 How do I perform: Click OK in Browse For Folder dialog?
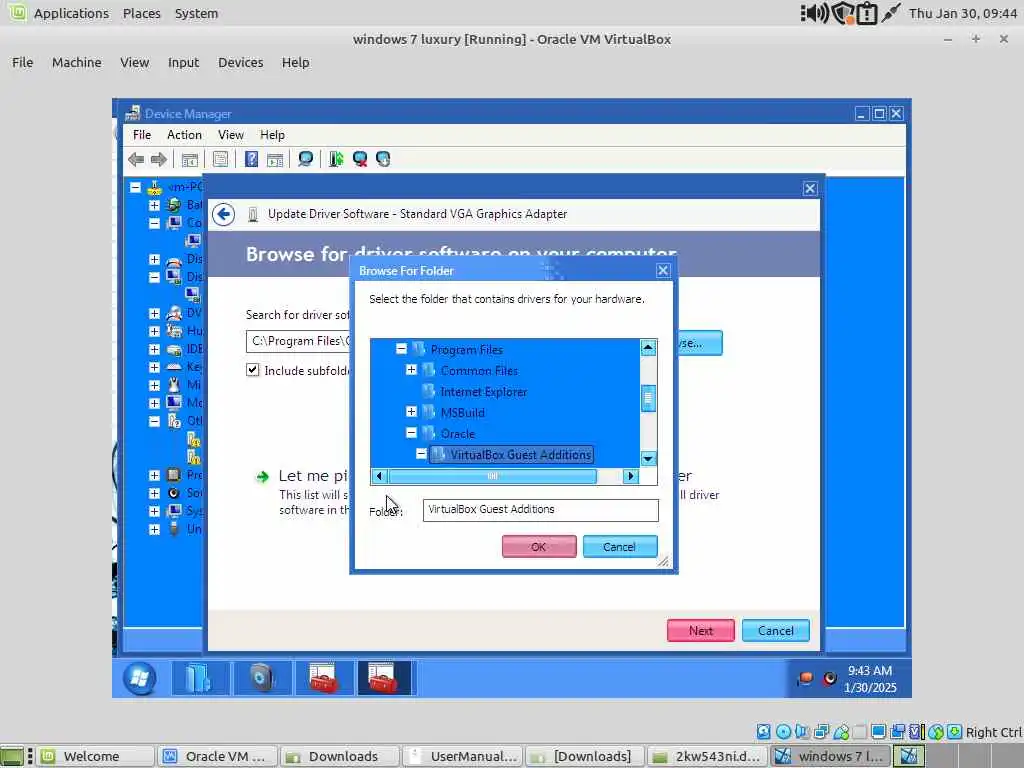[x=539, y=547]
